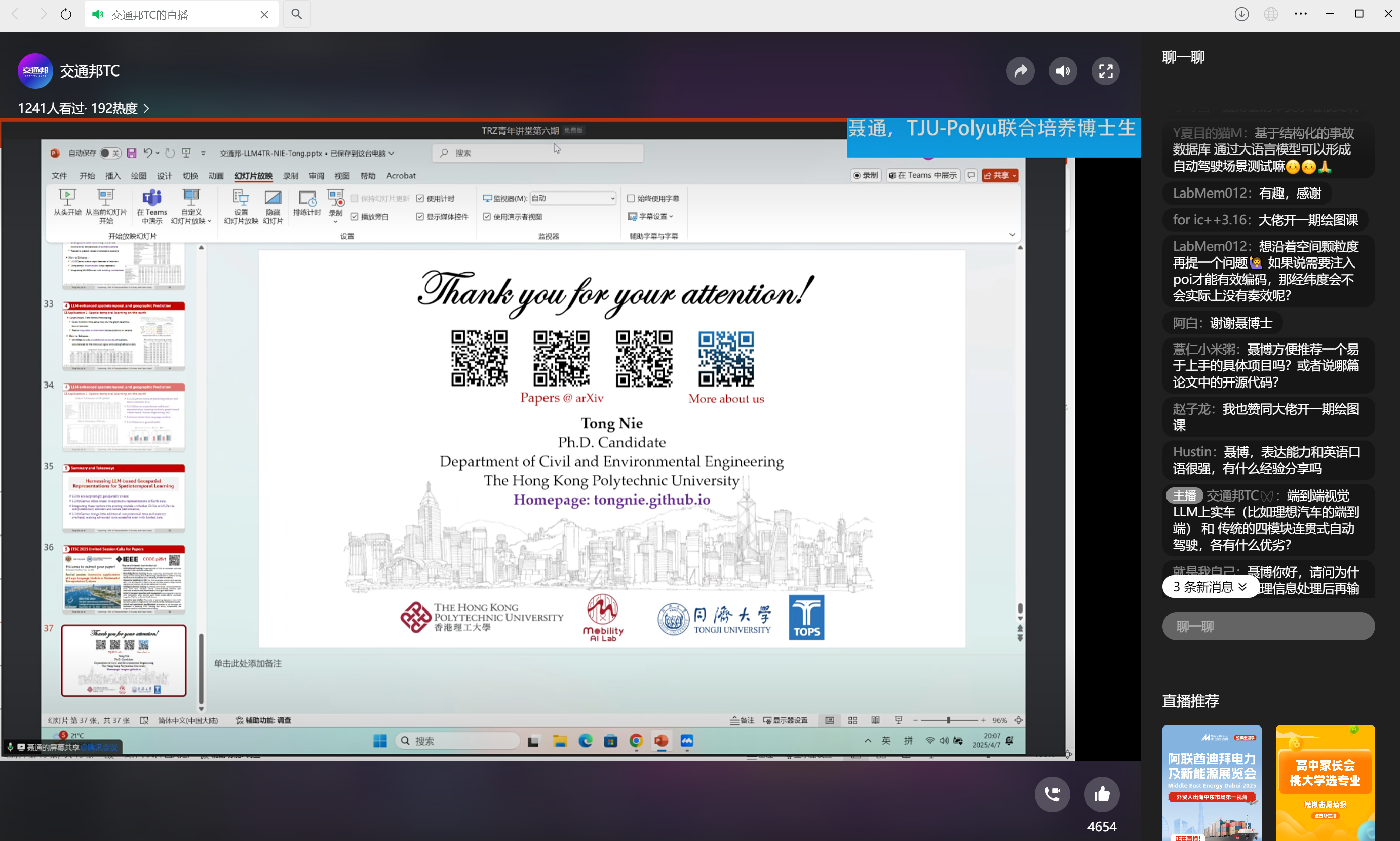Expand the 录制 ribbon button dropdown arrow
The image size is (1400, 841).
tap(335, 222)
